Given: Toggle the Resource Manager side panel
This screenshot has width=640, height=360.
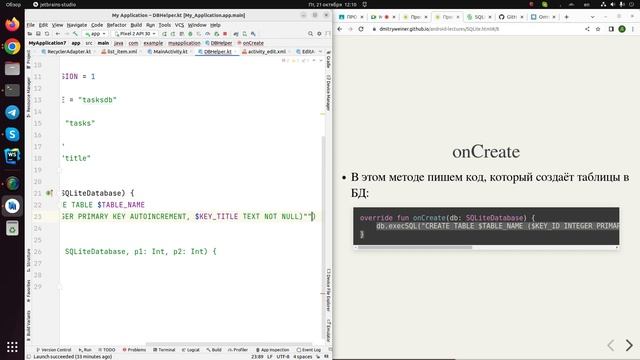Looking at the screenshot, I should [x=28, y=98].
